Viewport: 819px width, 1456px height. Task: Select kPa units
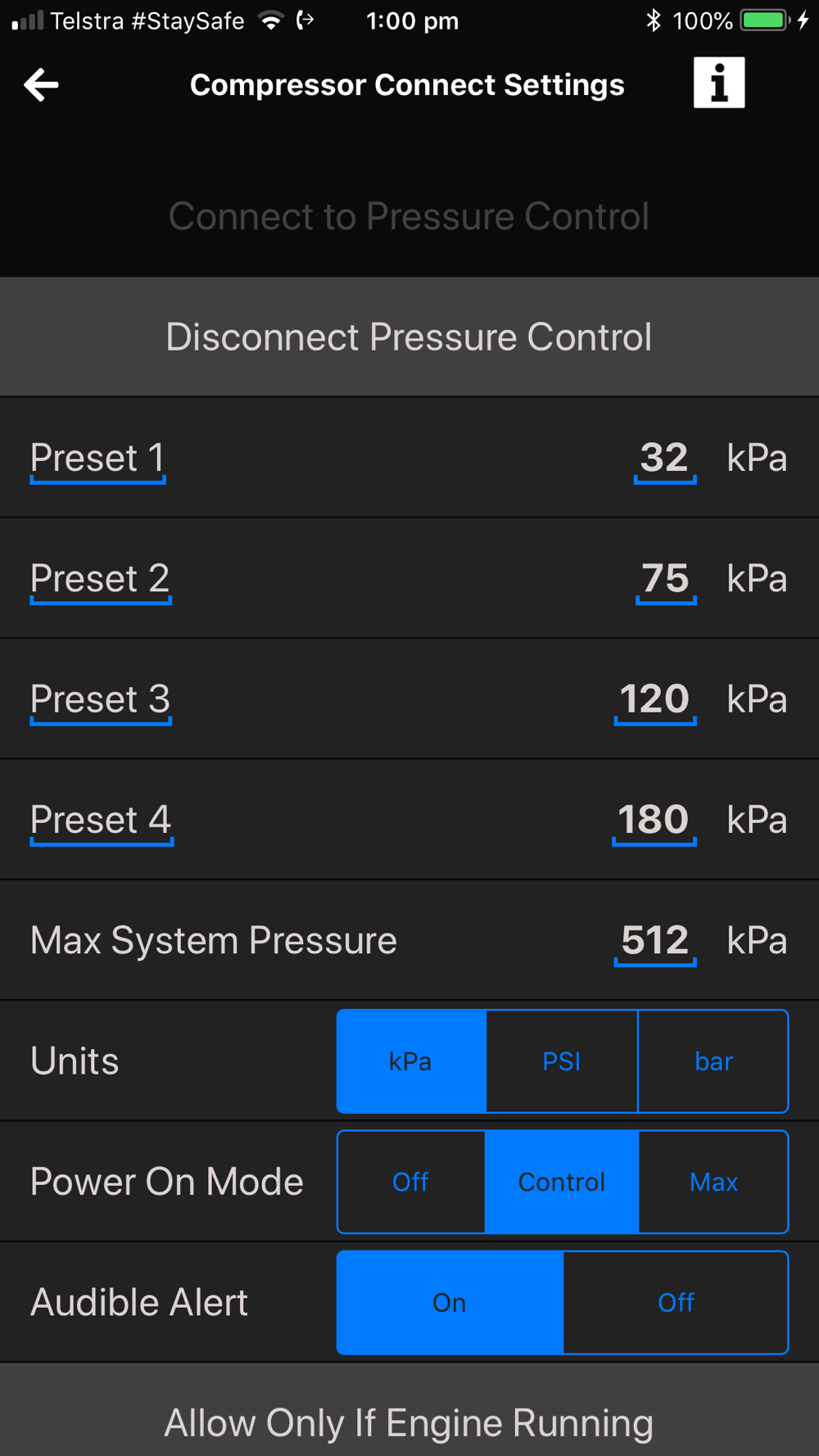pos(411,1061)
